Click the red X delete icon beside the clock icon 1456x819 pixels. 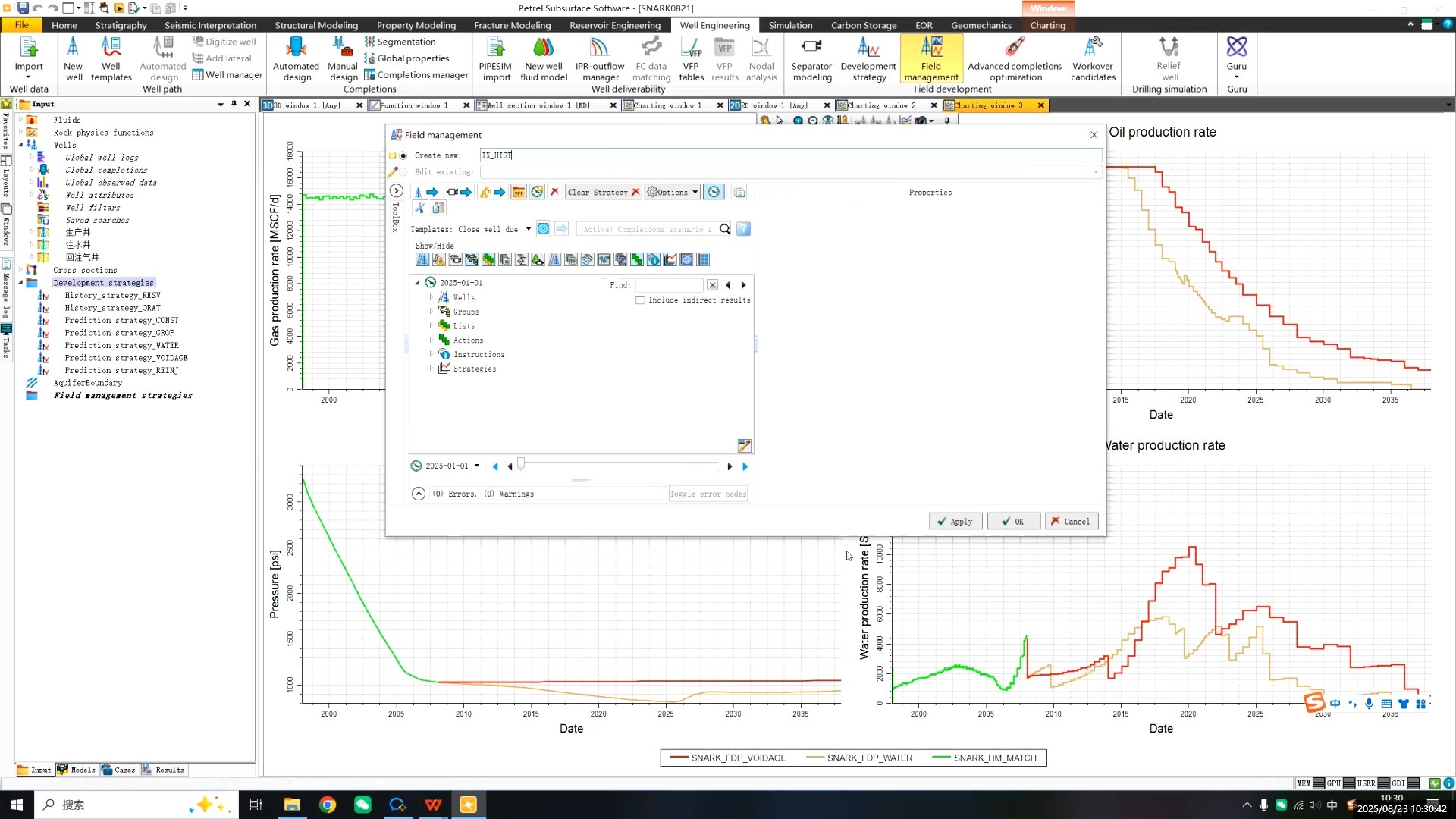[x=555, y=192]
